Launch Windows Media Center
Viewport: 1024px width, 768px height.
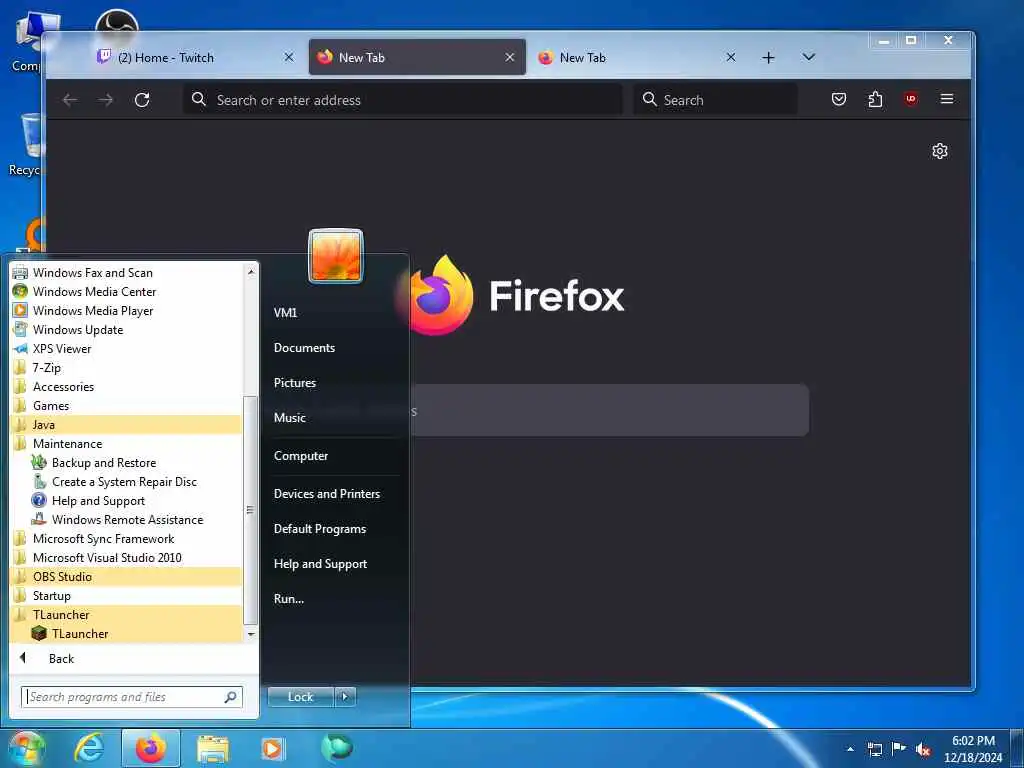coord(126,292)
